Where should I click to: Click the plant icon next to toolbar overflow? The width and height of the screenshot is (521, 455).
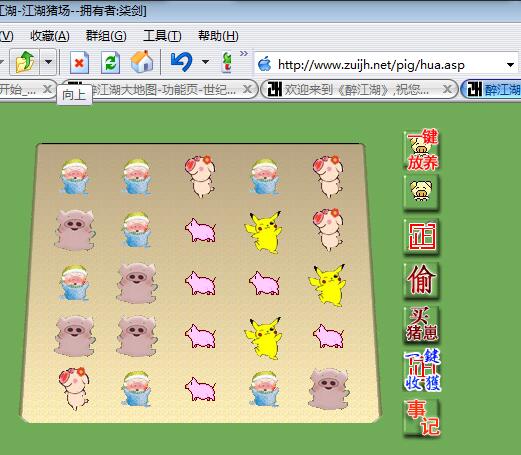coord(227,62)
